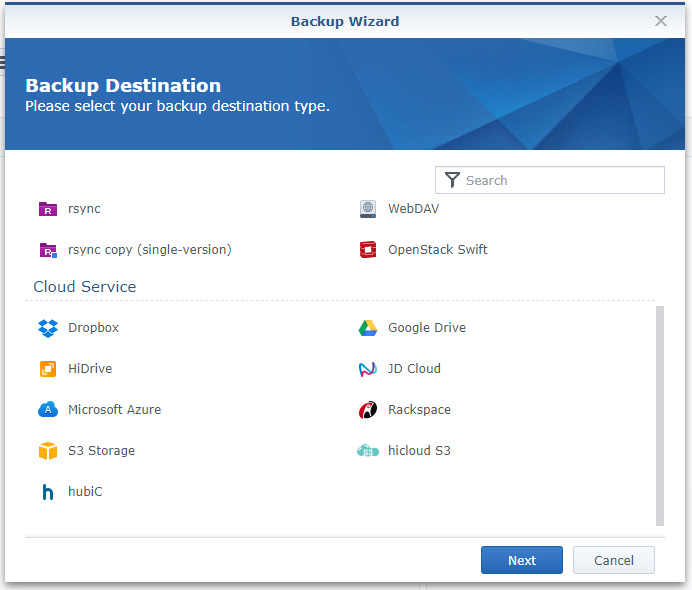Select the OpenStack Swift label
This screenshot has height=590, width=692.
(x=438, y=250)
